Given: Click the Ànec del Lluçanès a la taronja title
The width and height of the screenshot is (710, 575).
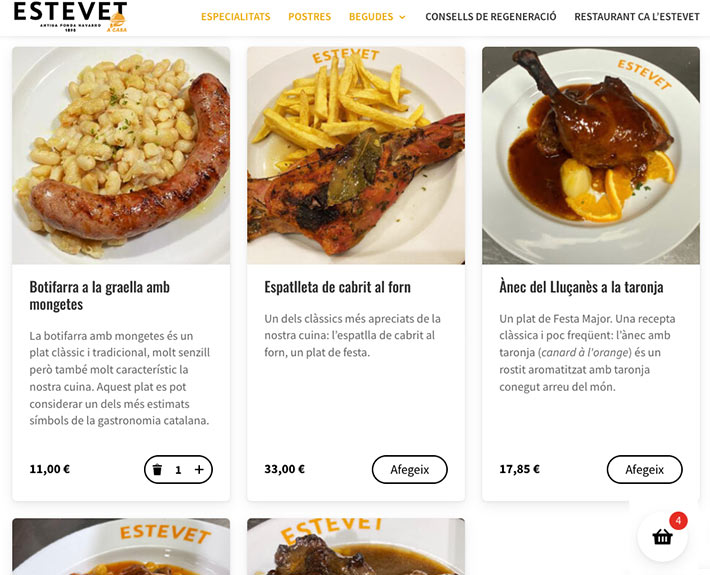Looking at the screenshot, I should 581,287.
